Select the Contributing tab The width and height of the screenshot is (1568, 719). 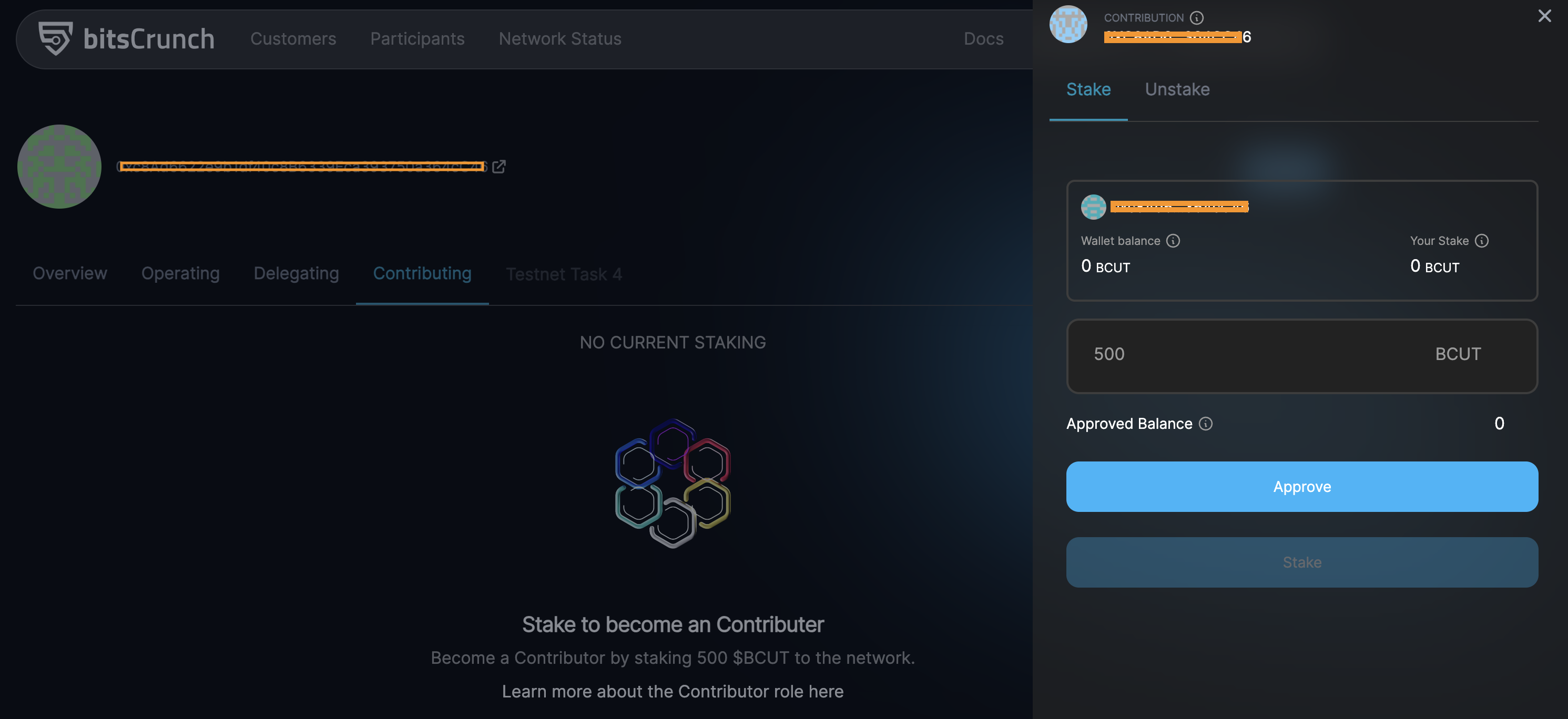[422, 274]
